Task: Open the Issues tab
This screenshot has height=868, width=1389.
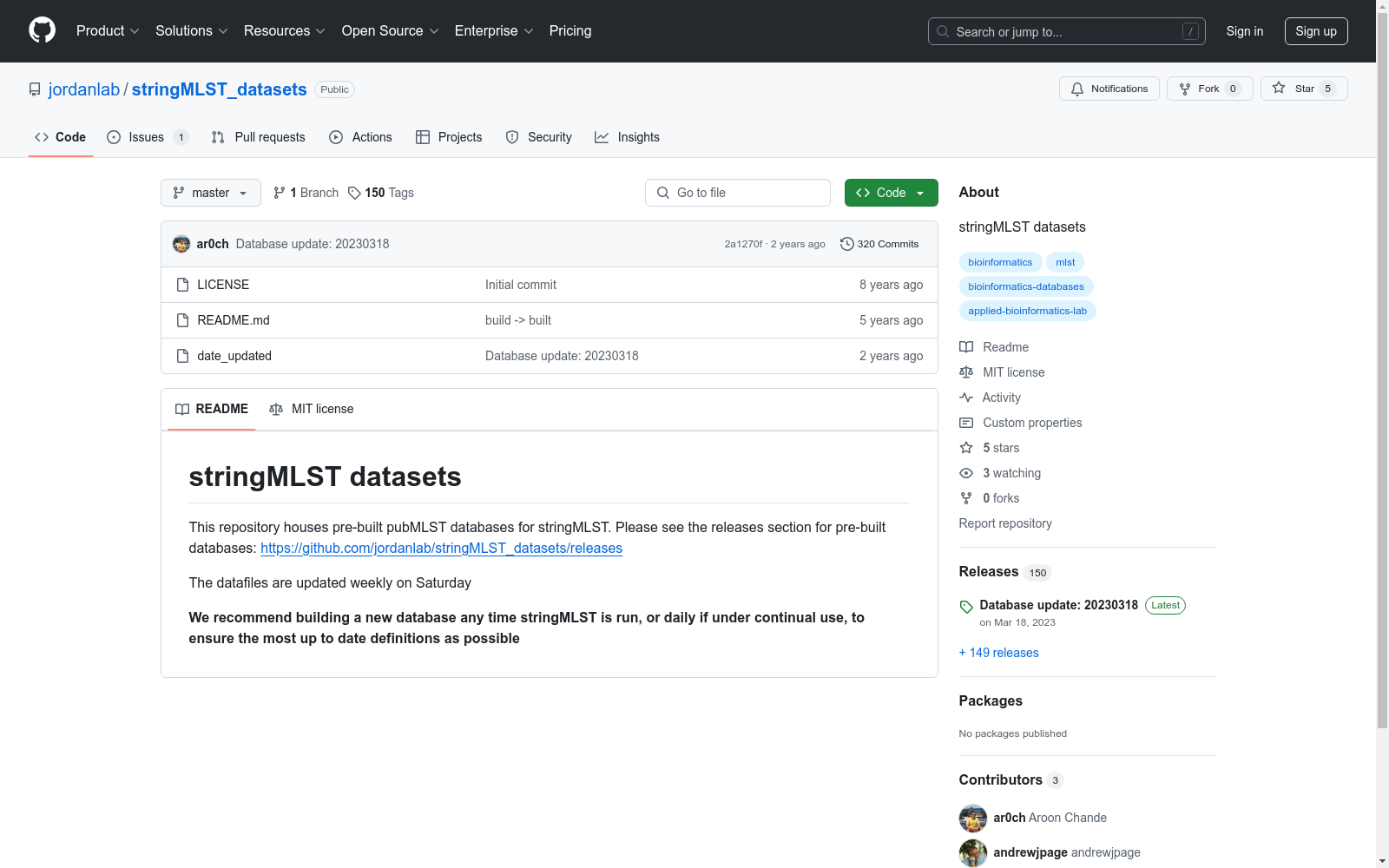Action: coord(148,137)
